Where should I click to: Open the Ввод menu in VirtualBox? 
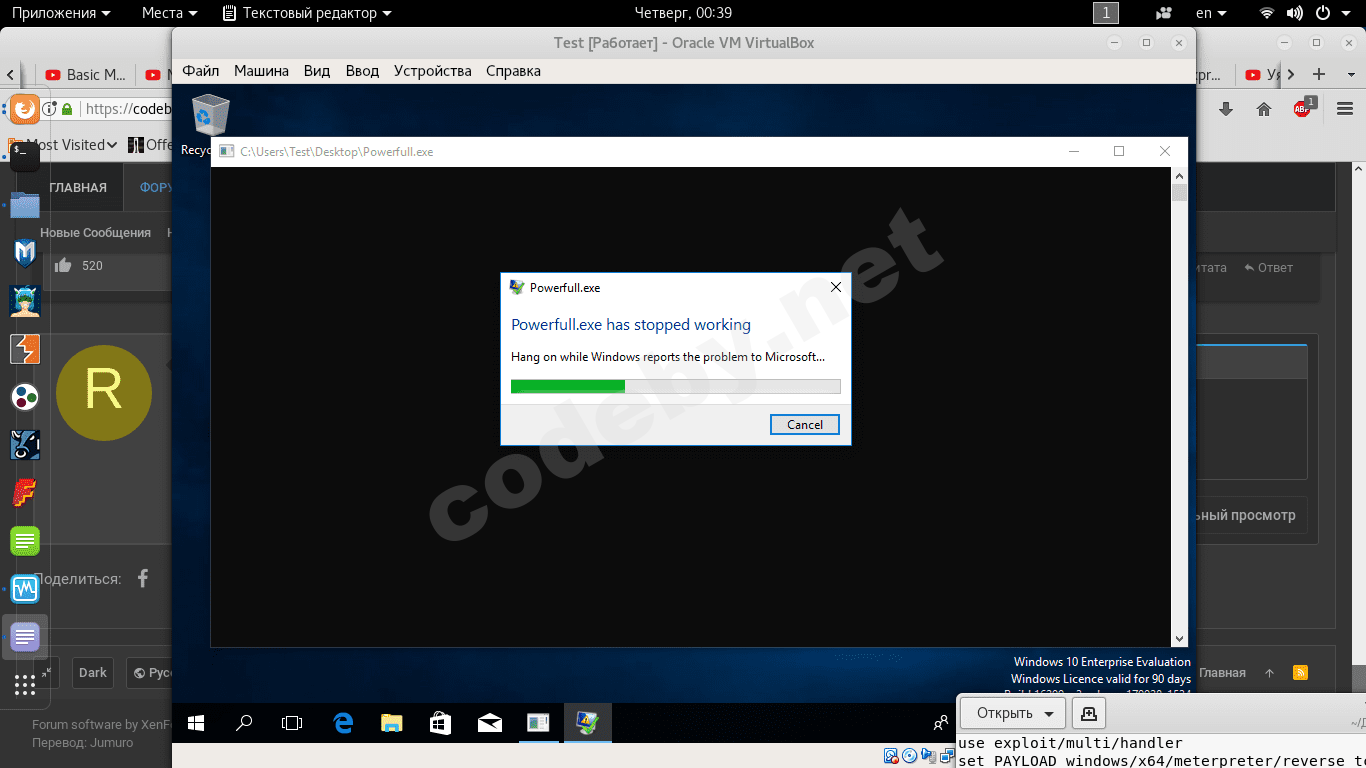(362, 71)
